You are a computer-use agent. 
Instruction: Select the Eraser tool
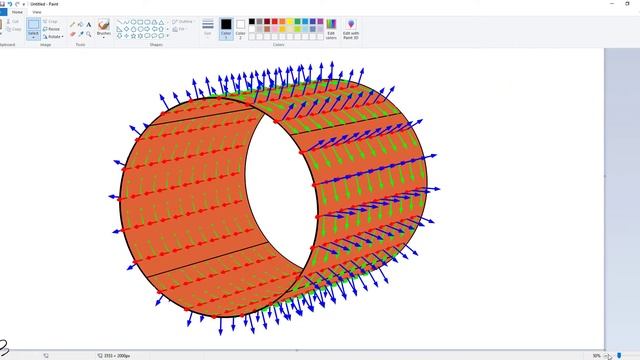tap(73, 34)
